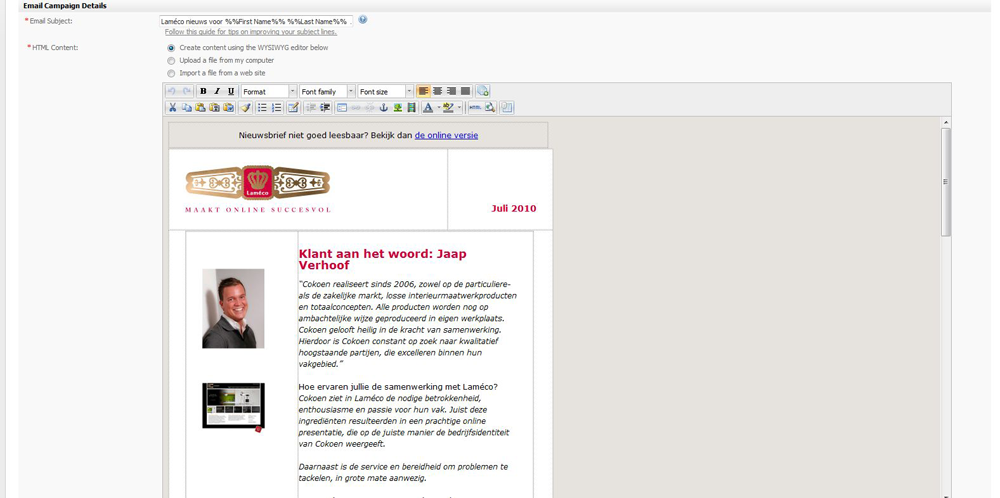Screen dimensions: 1000x498
Task: Insert an image using picture icon
Action: point(397,108)
